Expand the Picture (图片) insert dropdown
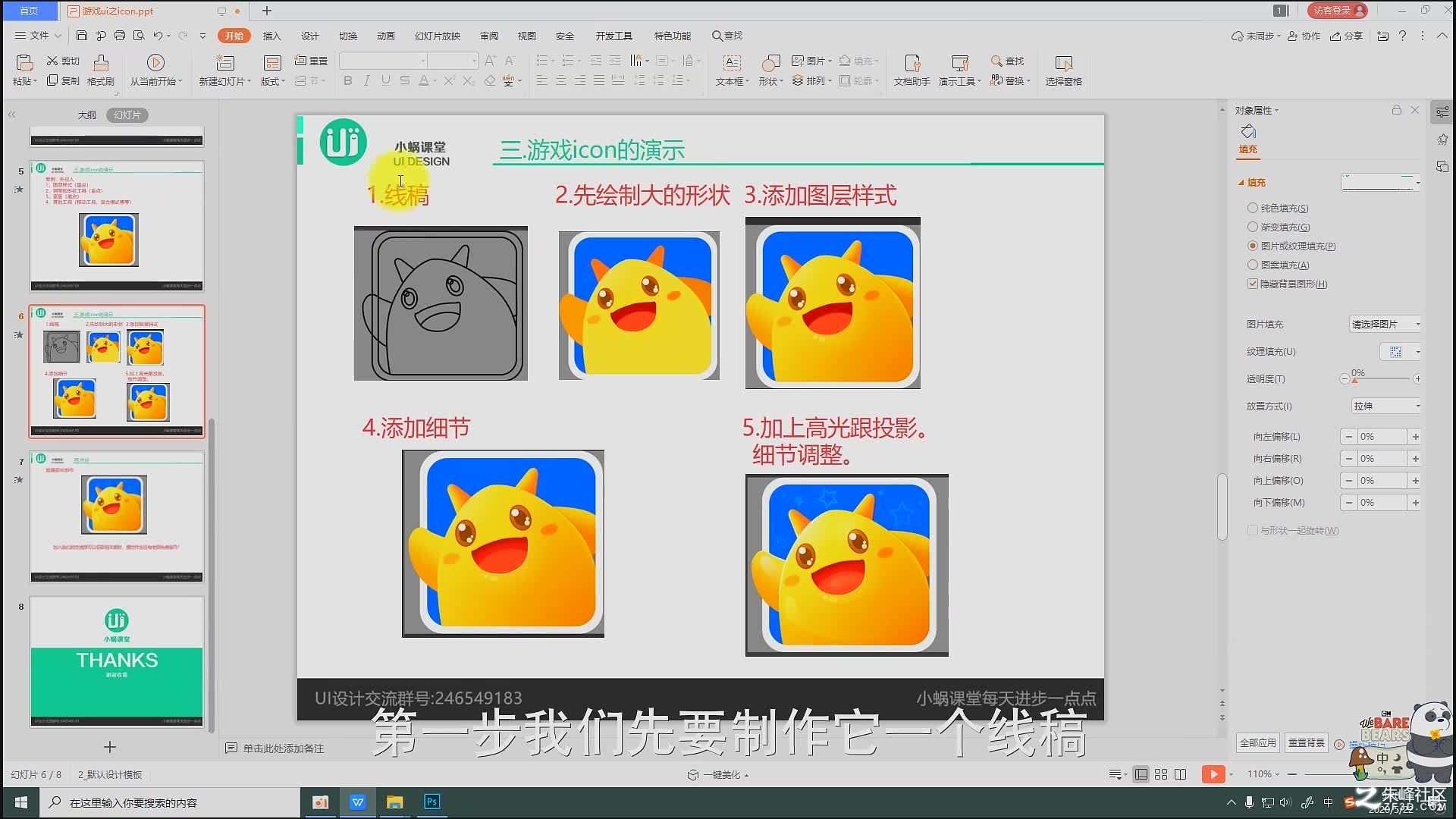 pos(811,61)
